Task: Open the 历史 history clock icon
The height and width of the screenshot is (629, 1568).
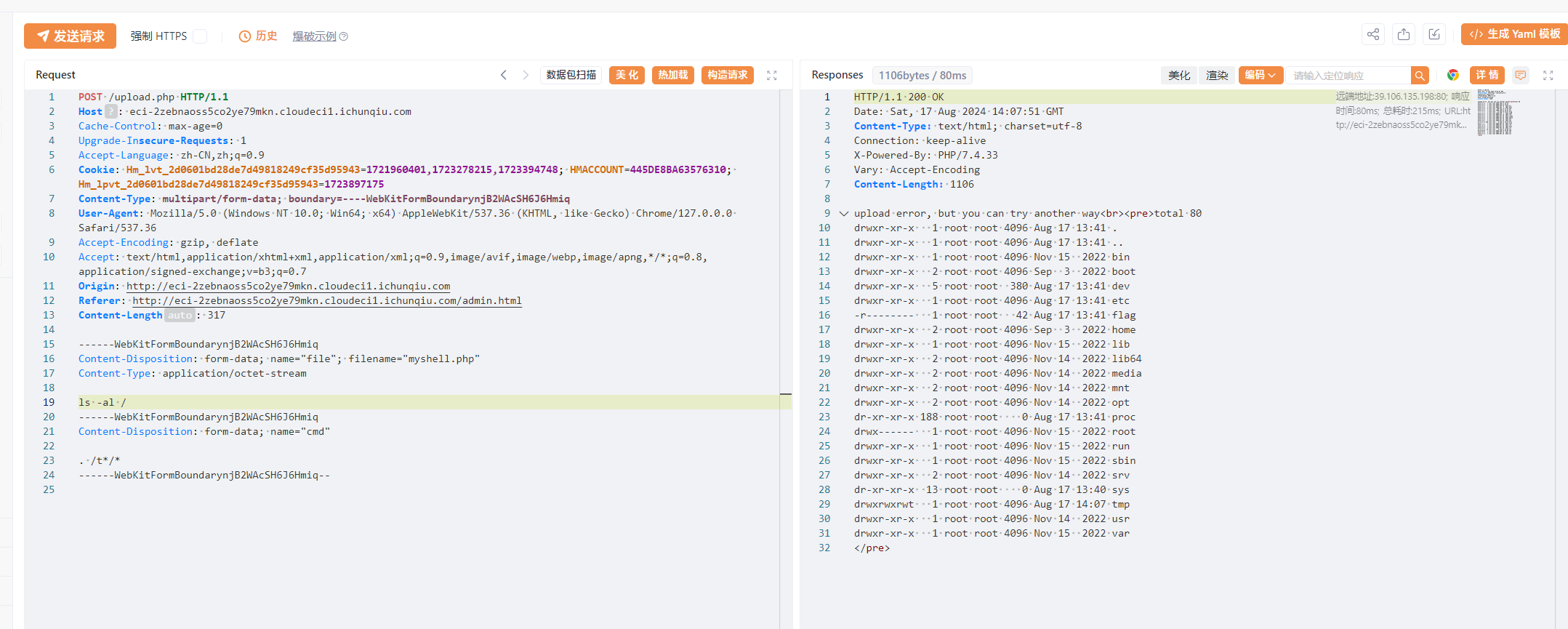Action: click(x=245, y=36)
